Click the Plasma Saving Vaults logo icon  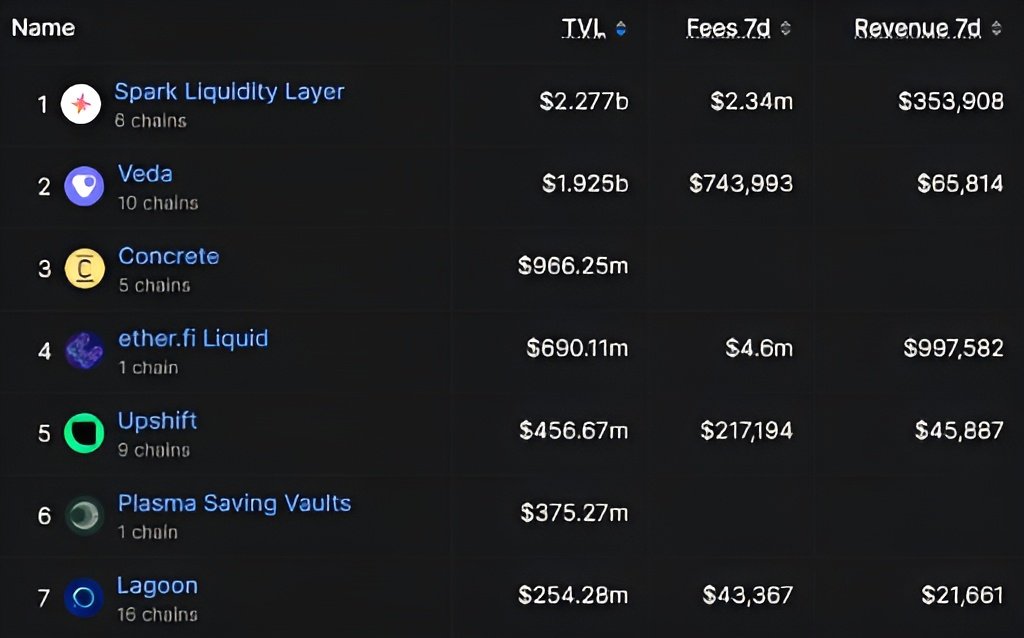[x=84, y=515]
